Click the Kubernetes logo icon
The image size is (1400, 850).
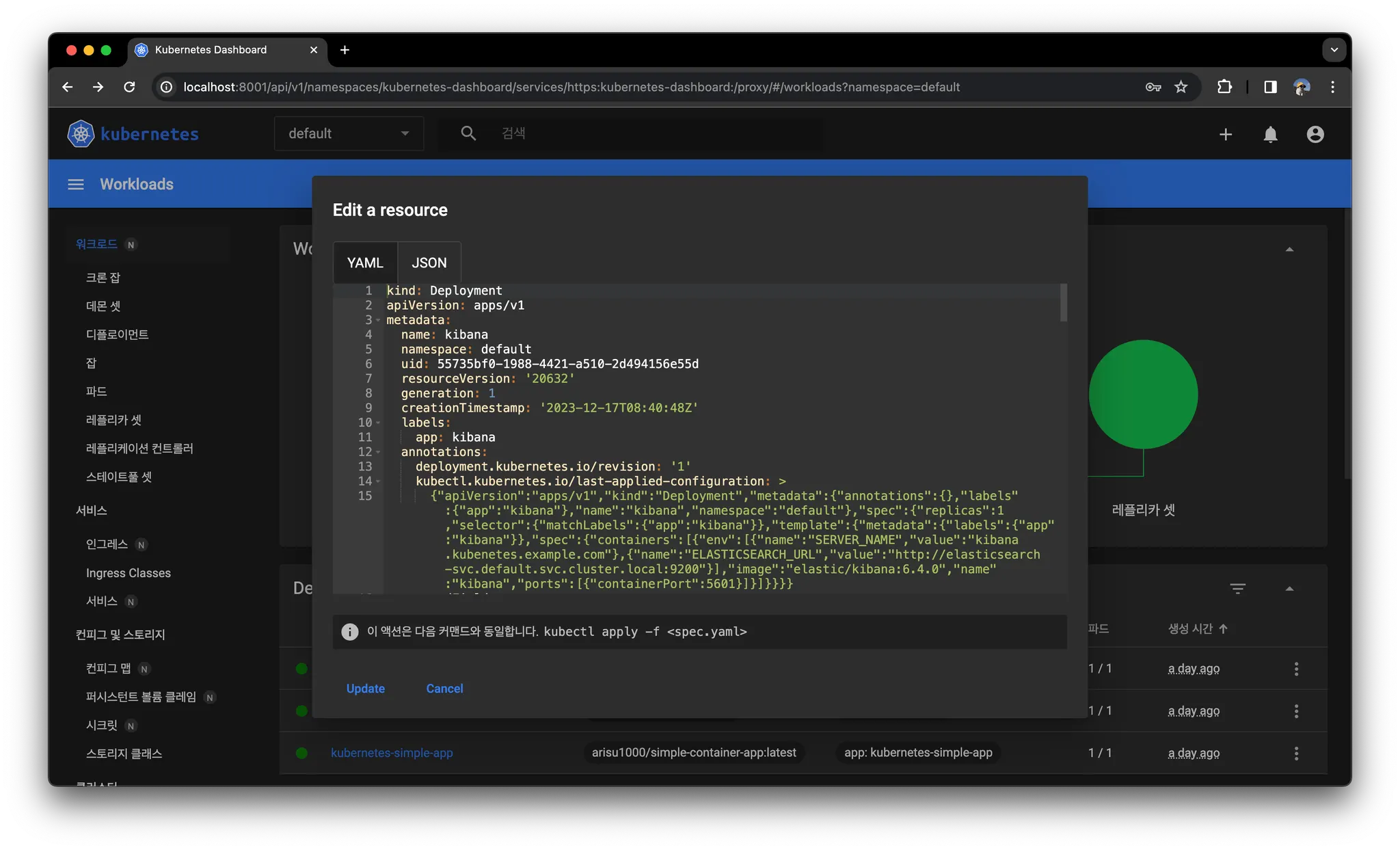[x=81, y=134]
